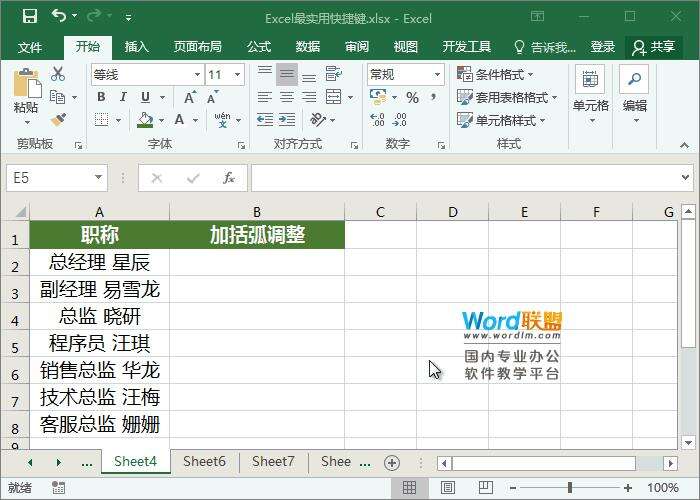Toggle bold formatting
Screen dimensions: 700x500
click(x=101, y=97)
